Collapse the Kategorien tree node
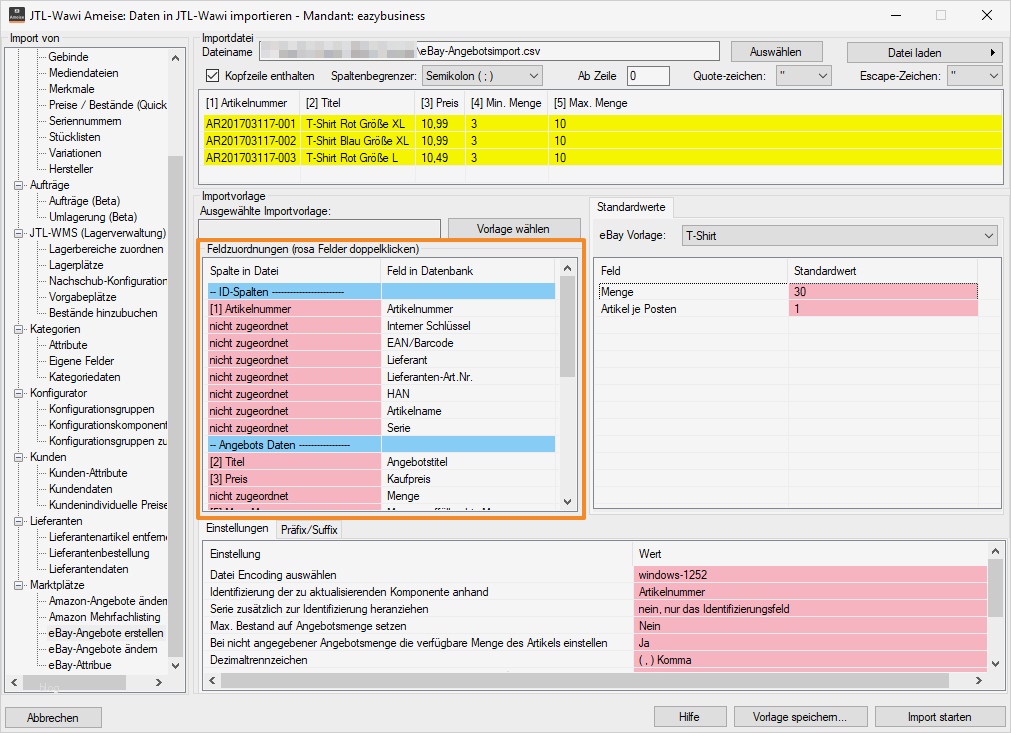 click(20, 329)
